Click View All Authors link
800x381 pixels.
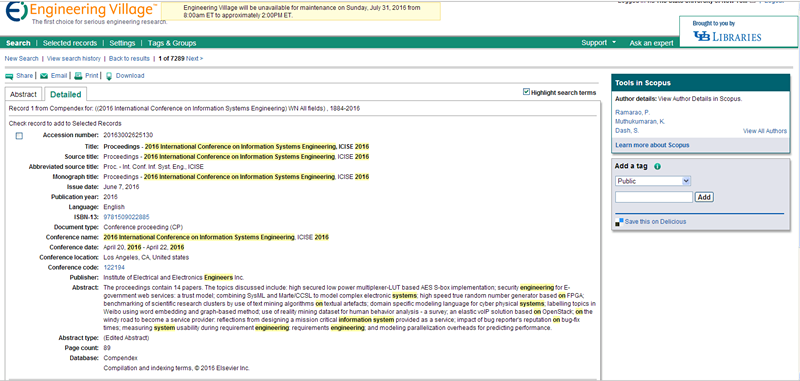point(765,131)
